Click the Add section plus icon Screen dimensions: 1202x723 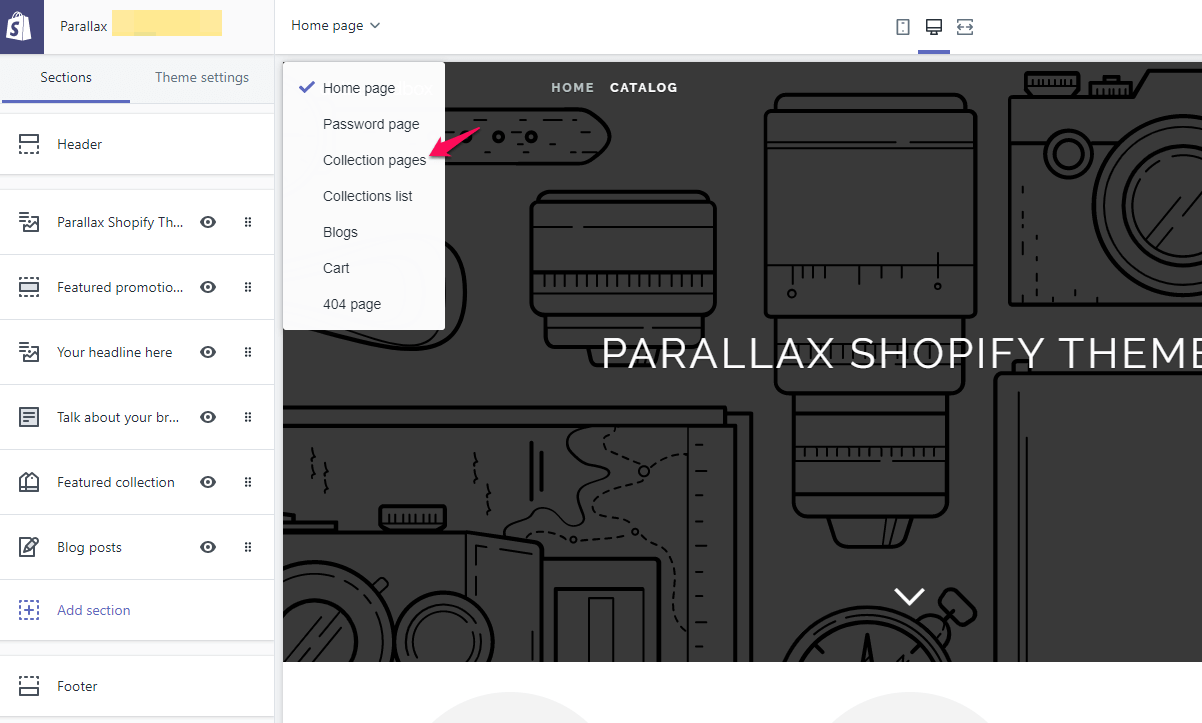(x=29, y=610)
